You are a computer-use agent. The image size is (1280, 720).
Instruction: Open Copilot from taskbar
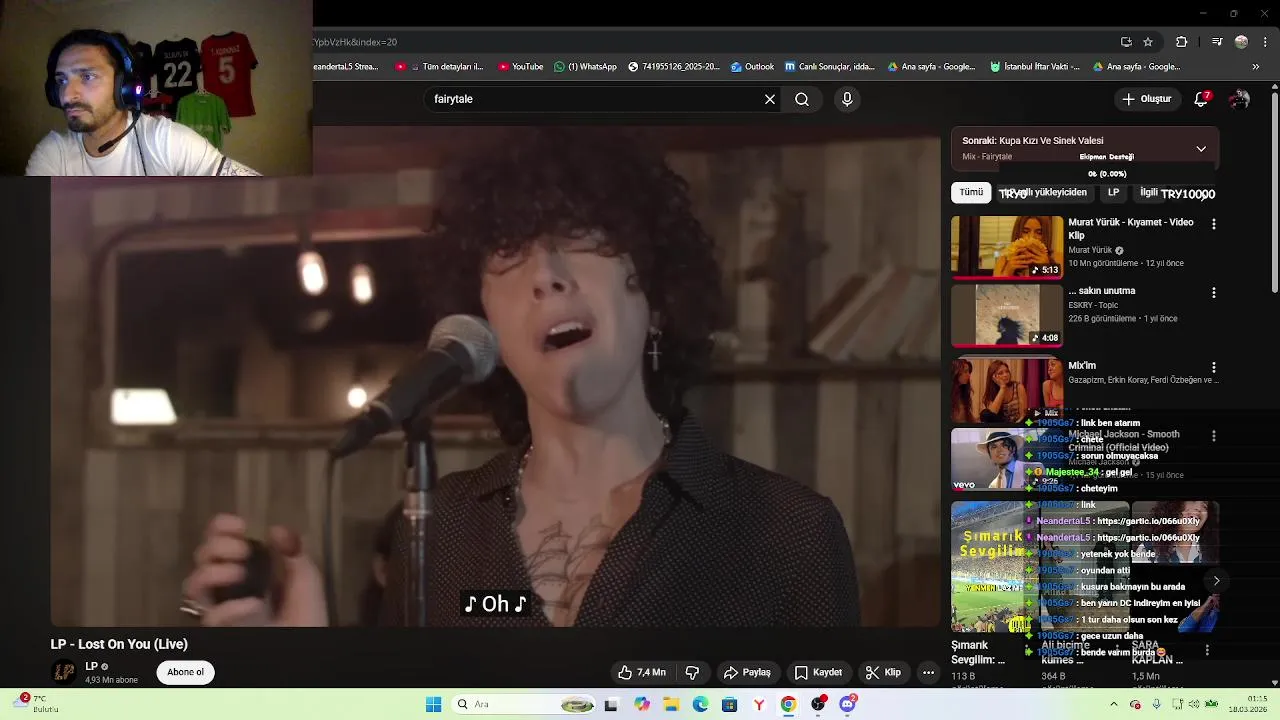click(642, 704)
